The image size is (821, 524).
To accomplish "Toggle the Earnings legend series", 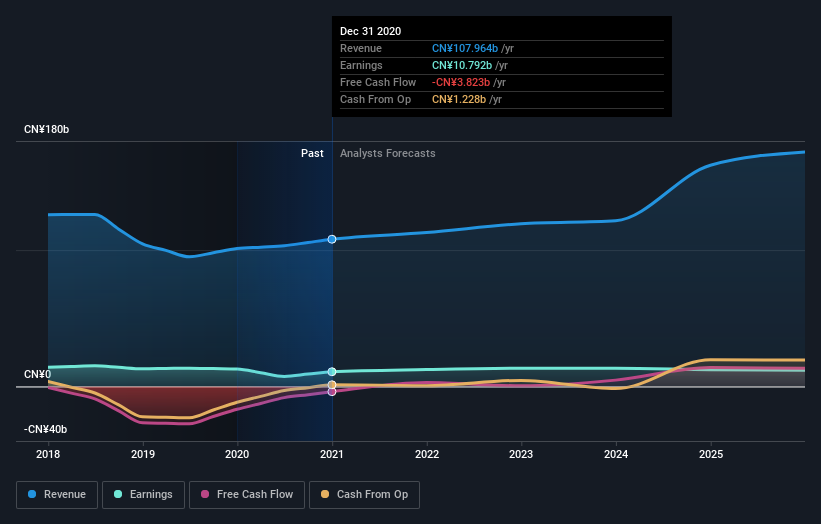I will point(143,495).
